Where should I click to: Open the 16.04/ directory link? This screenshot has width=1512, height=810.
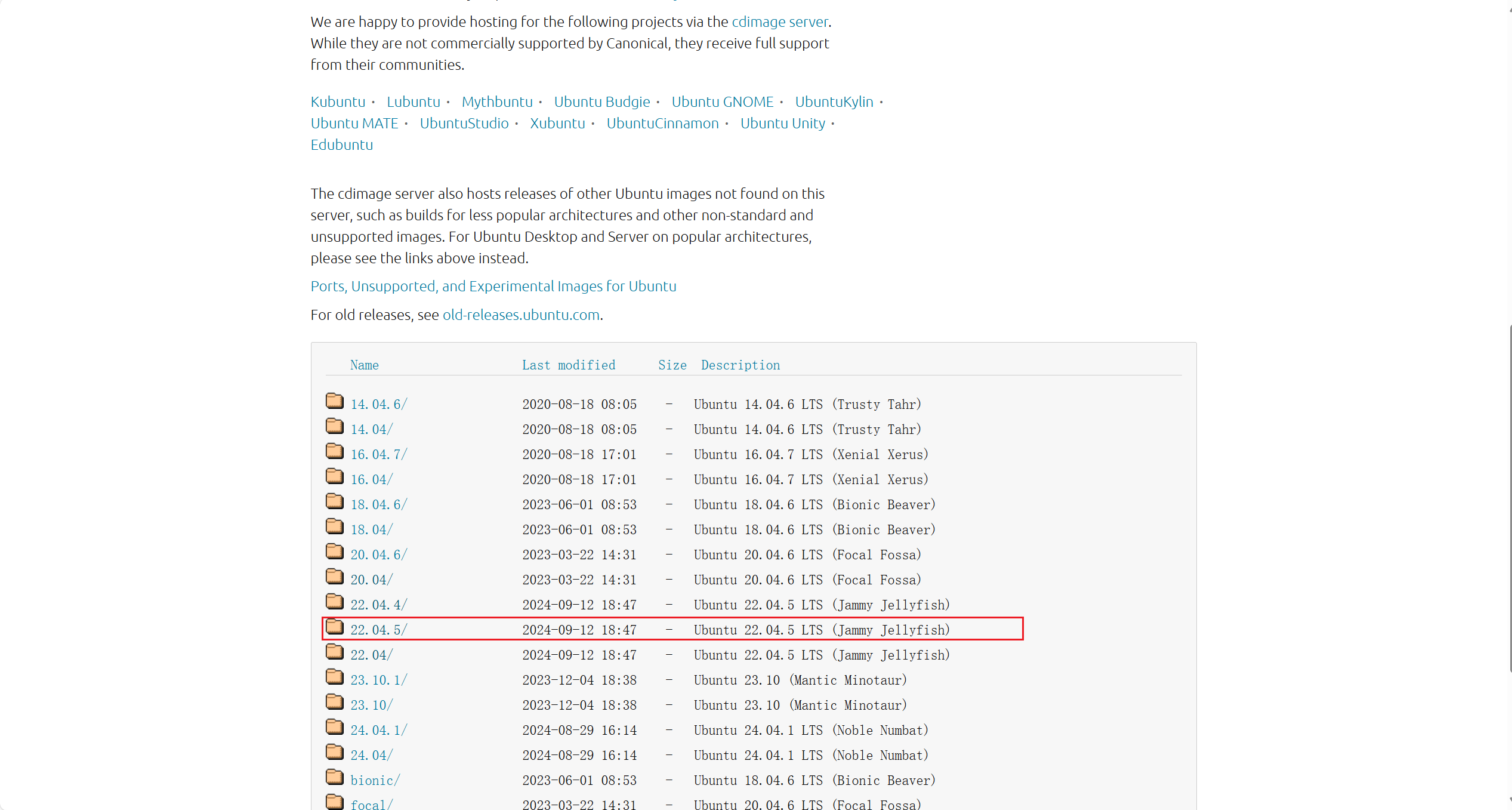[371, 480]
